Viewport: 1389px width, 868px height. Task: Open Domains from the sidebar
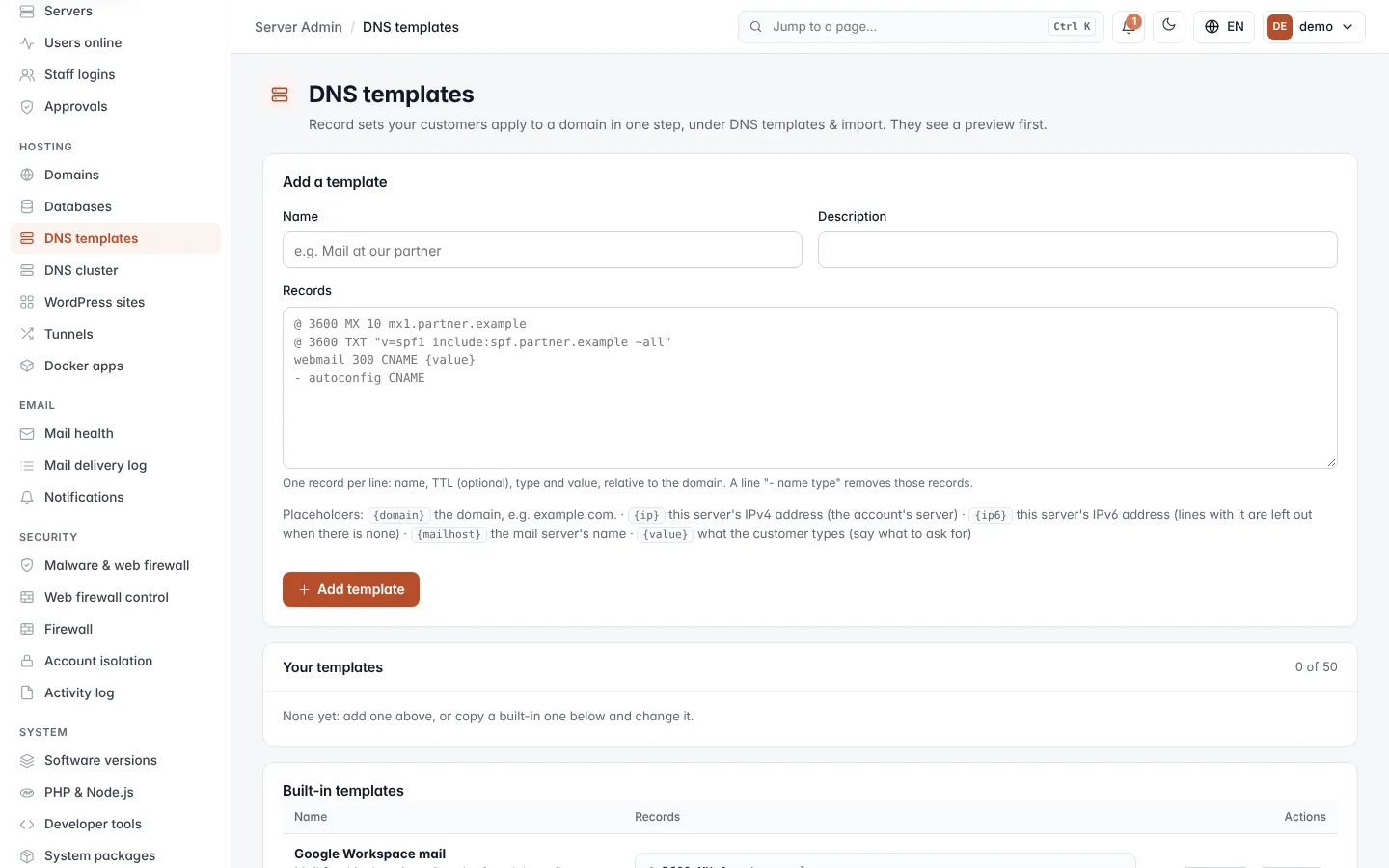115,176
